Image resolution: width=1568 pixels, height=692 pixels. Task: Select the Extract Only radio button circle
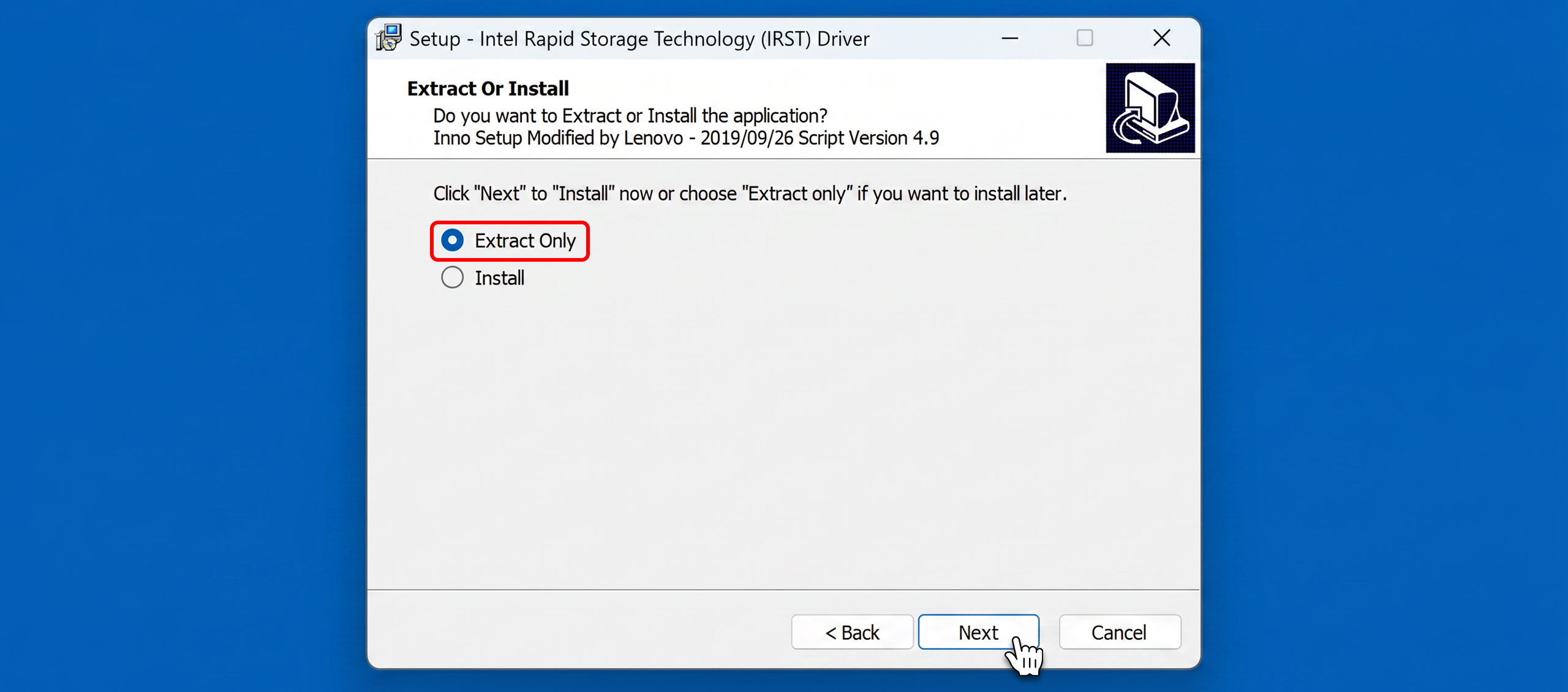click(x=452, y=240)
